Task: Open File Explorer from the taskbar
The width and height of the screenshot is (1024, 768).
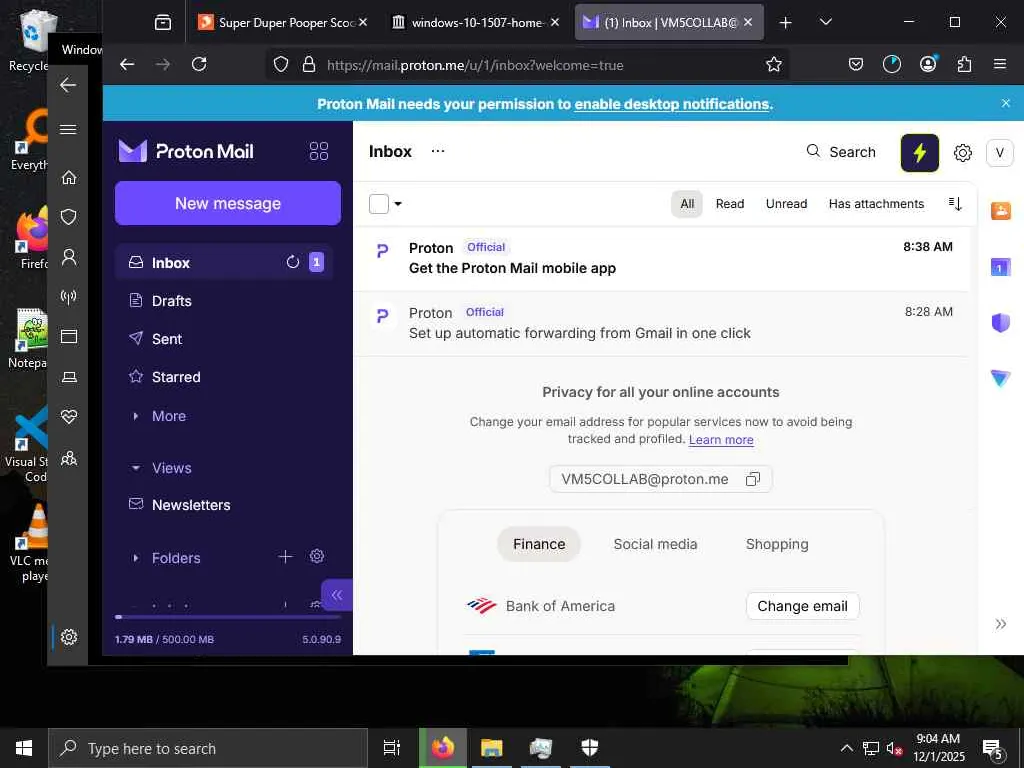Action: pos(491,748)
